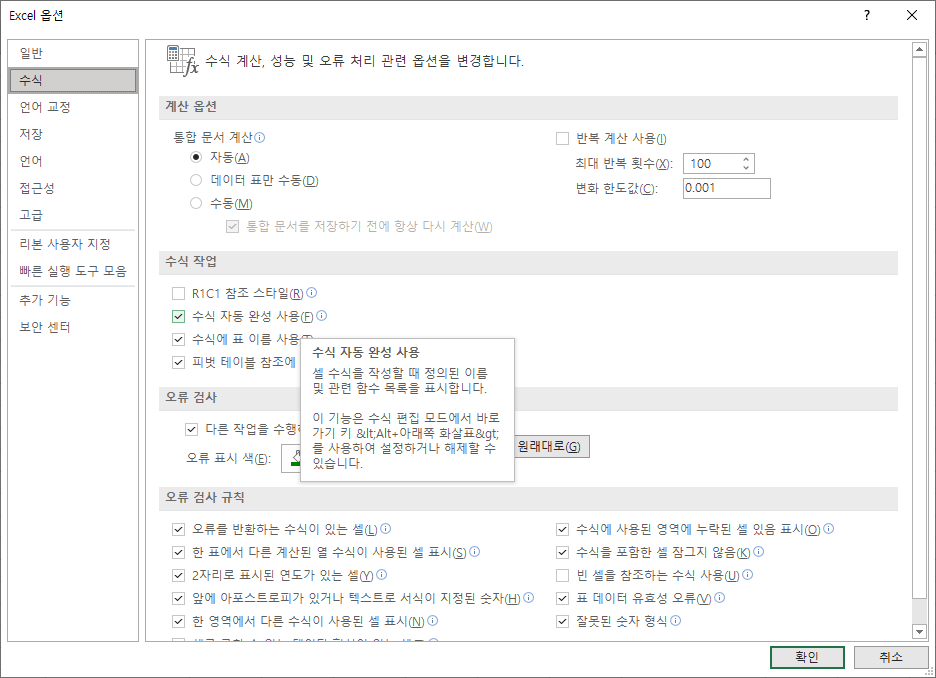Click info icon for 잘못된 숫자 형식

(x=675, y=620)
